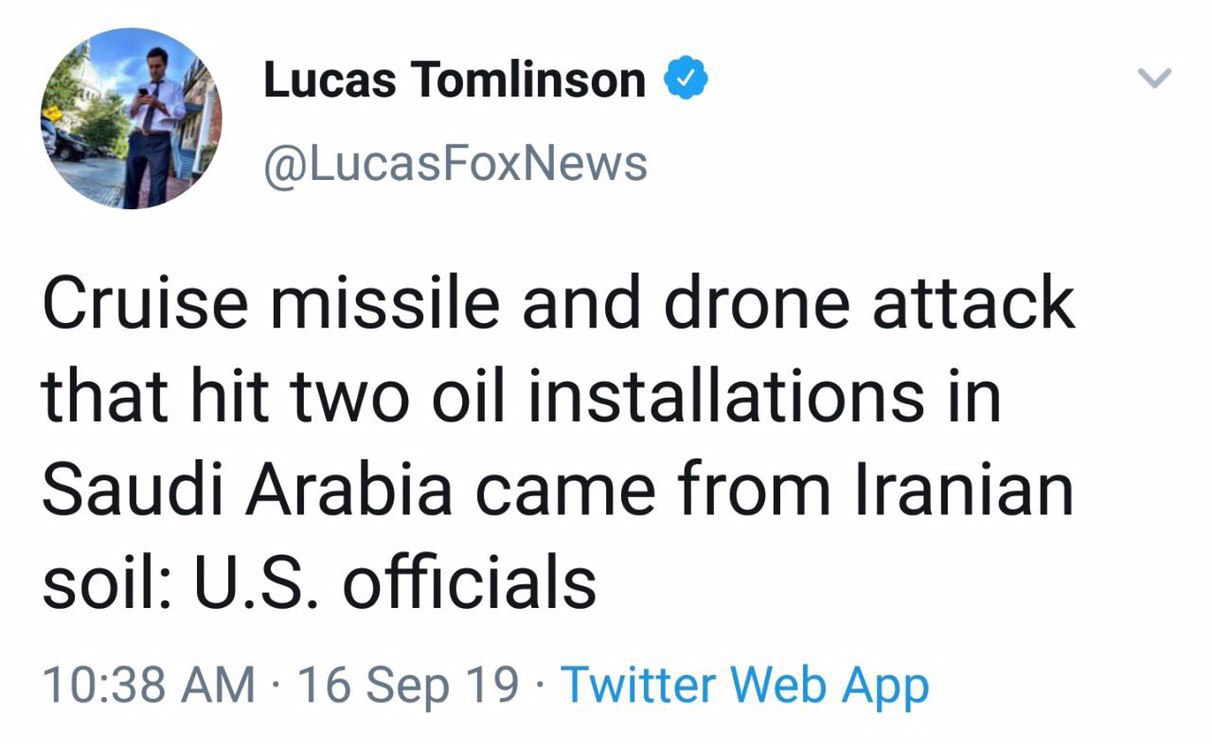
Task: Expand the tweet options chevron
Action: [1155, 79]
